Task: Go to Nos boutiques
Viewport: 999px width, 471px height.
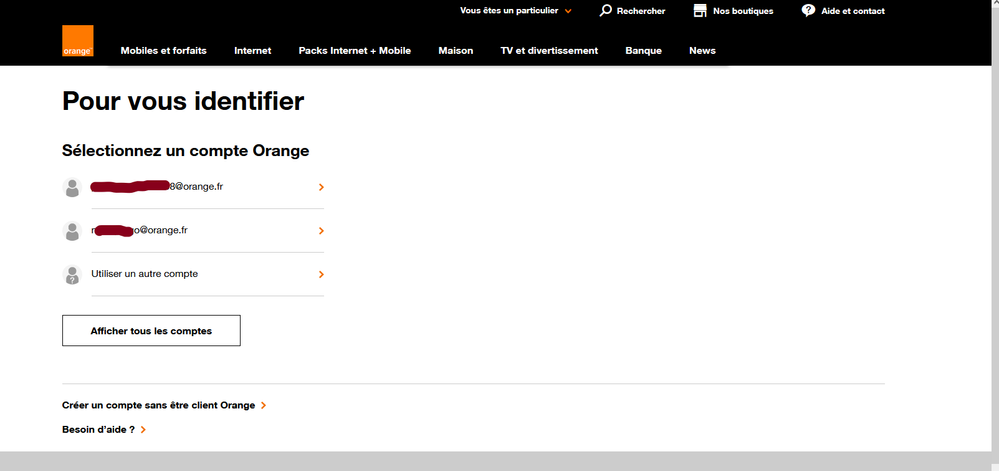Action: point(743,11)
